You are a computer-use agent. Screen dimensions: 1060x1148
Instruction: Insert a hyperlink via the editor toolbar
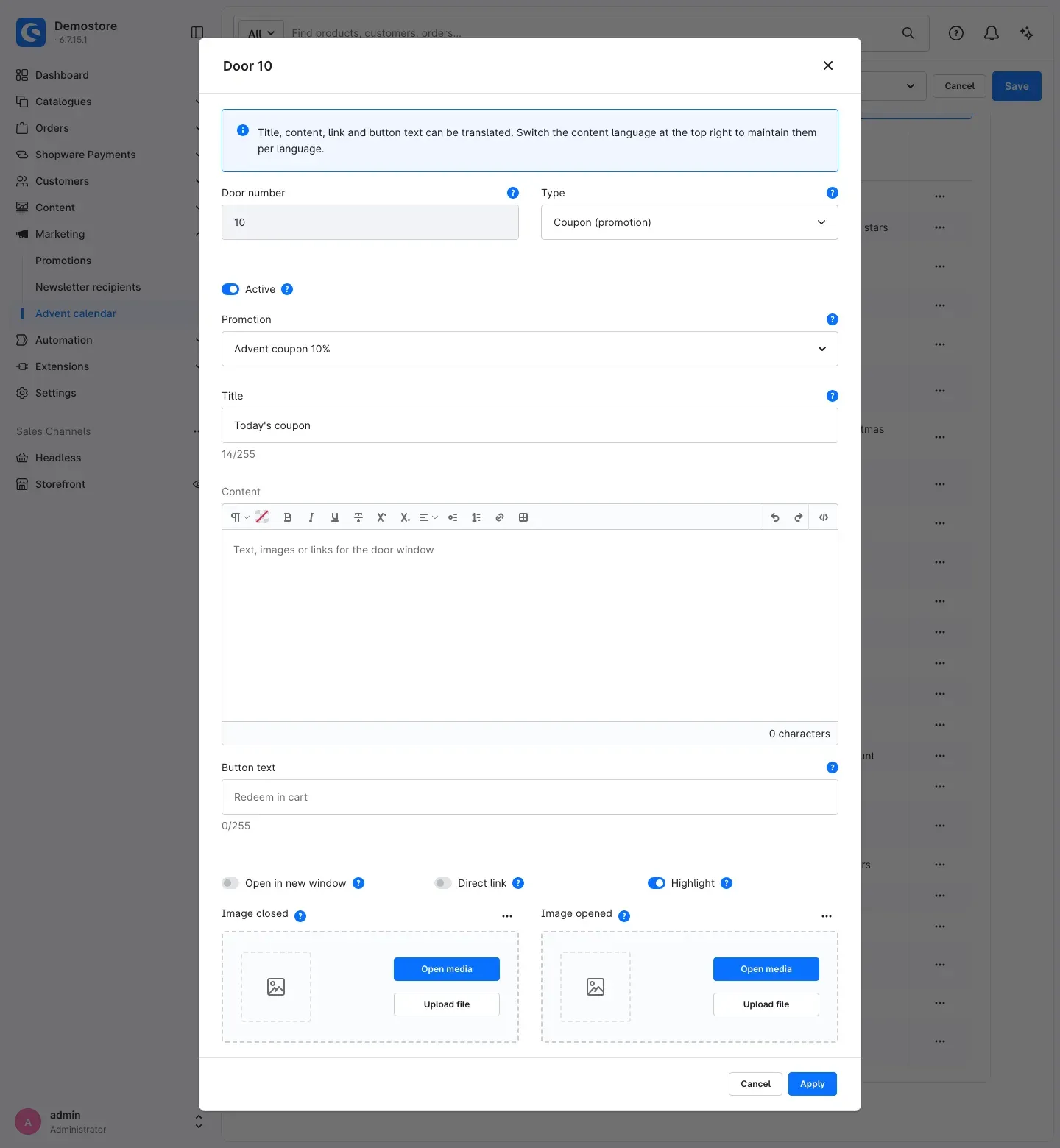tap(500, 517)
